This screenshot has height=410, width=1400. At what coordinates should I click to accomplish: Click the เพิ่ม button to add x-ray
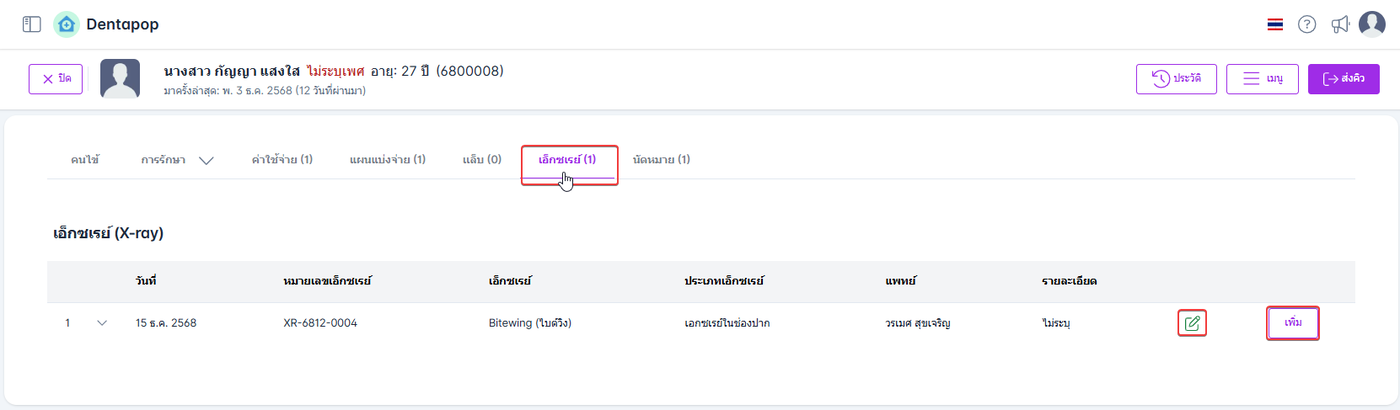pyautogui.click(x=1293, y=323)
